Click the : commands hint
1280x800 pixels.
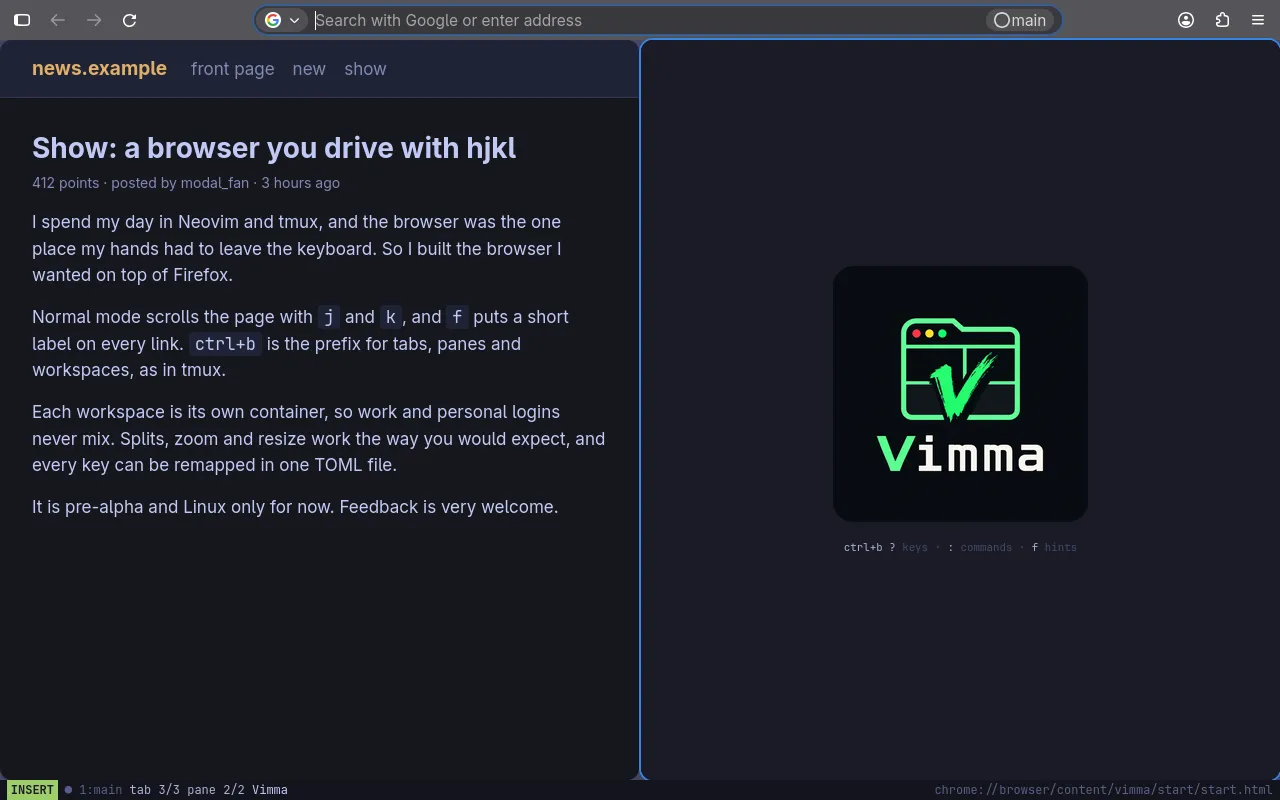click(x=980, y=547)
